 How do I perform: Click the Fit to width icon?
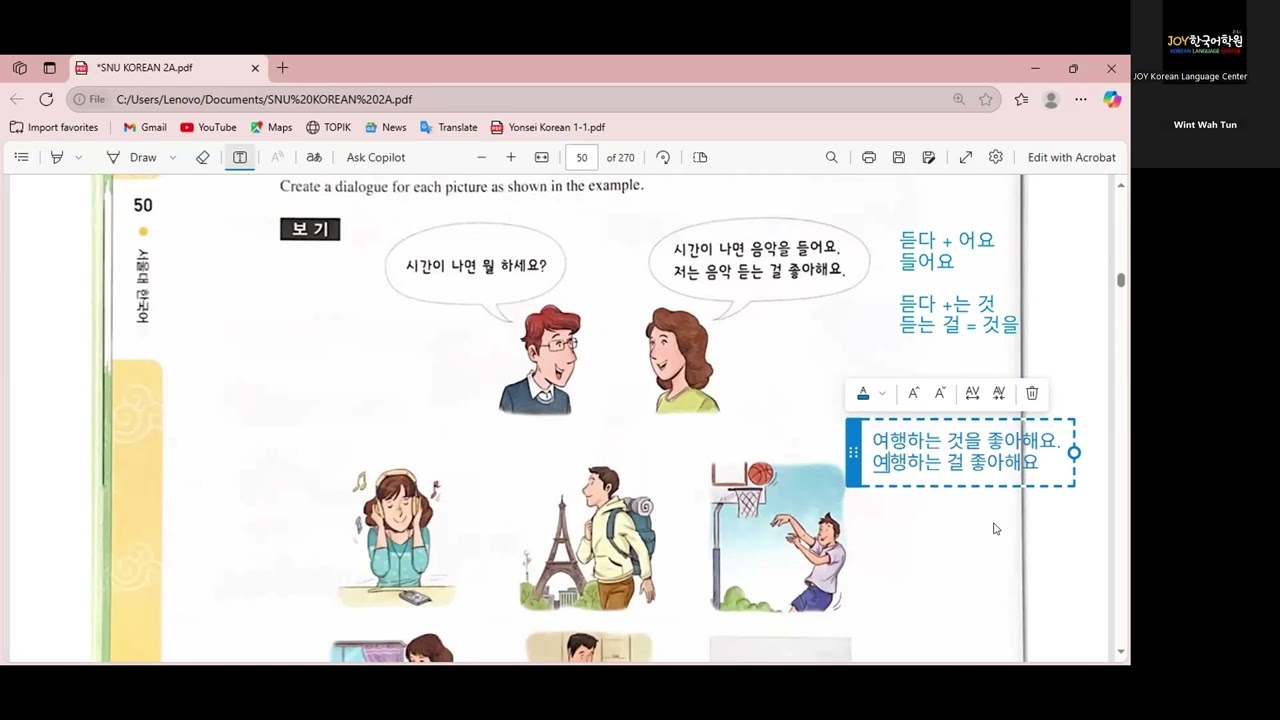(x=542, y=157)
